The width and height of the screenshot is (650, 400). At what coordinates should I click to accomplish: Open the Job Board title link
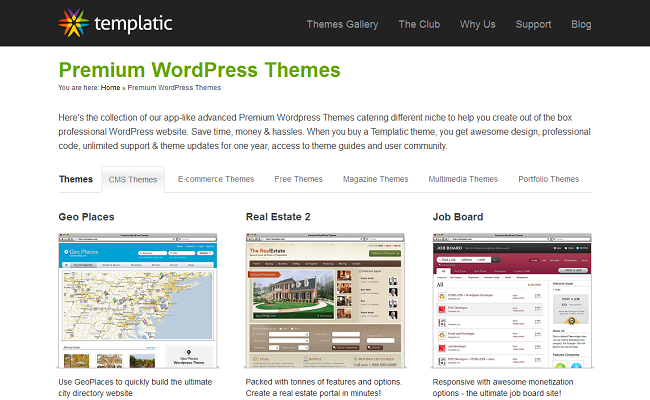coord(458,217)
